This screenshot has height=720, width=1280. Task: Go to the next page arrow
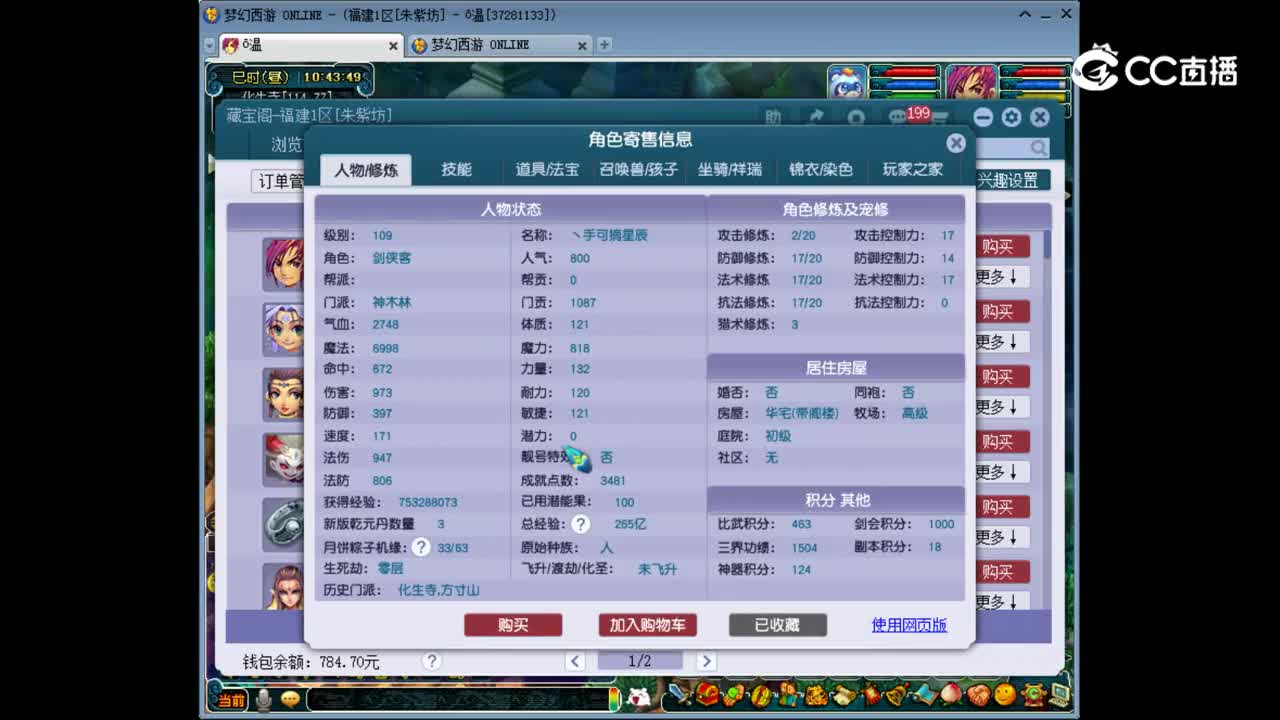(x=706, y=661)
